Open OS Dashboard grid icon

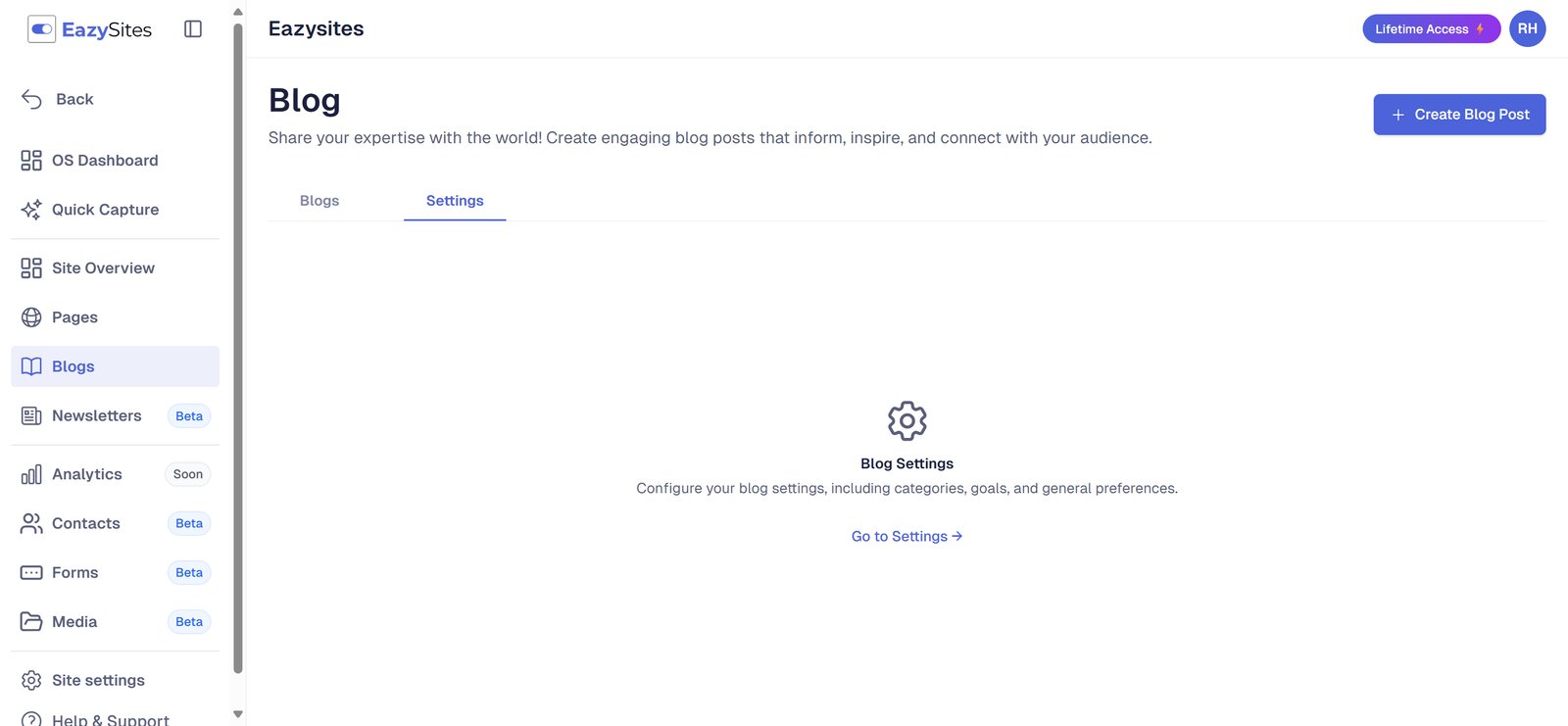pos(31,161)
